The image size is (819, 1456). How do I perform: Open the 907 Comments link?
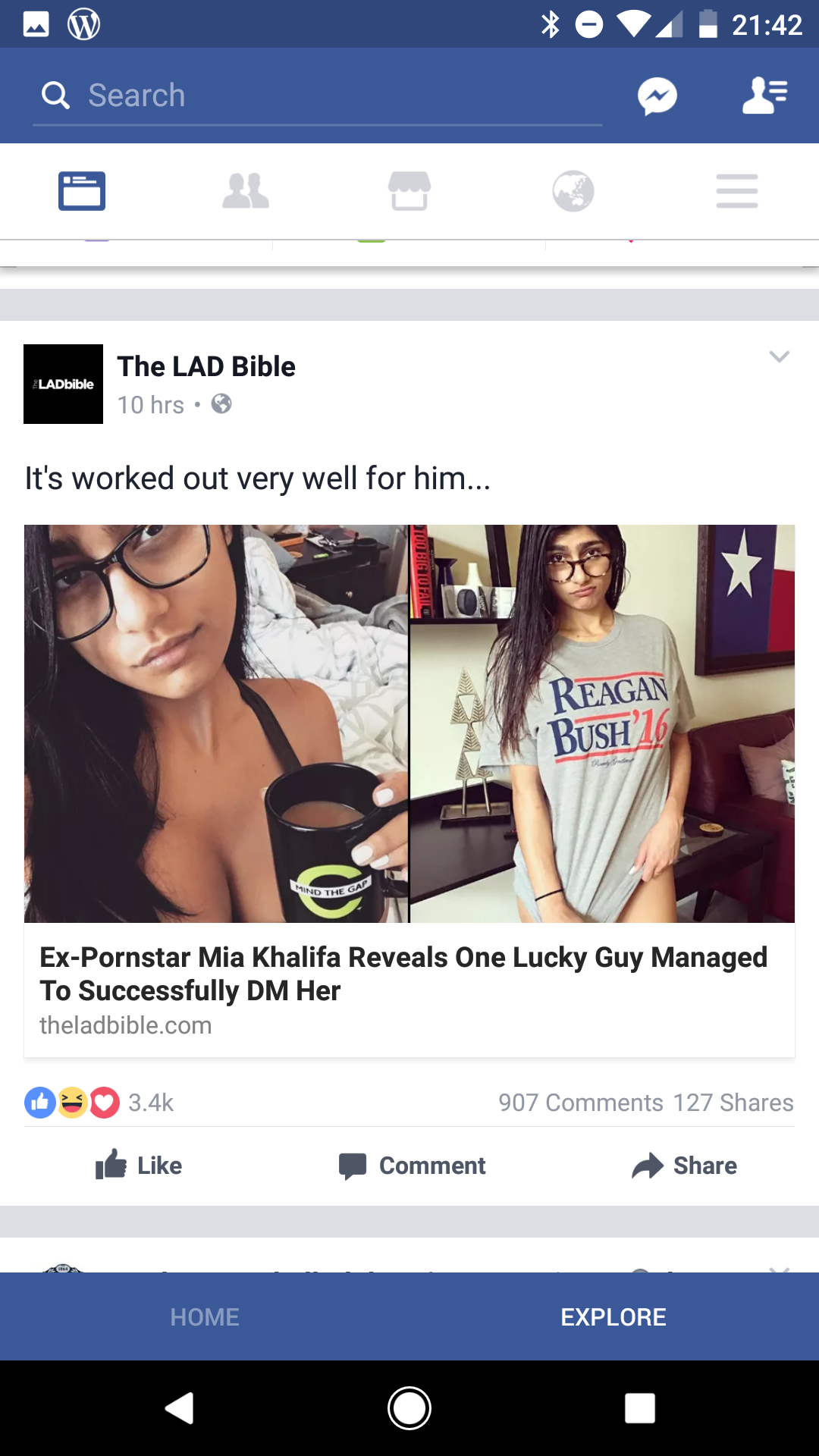click(581, 1103)
